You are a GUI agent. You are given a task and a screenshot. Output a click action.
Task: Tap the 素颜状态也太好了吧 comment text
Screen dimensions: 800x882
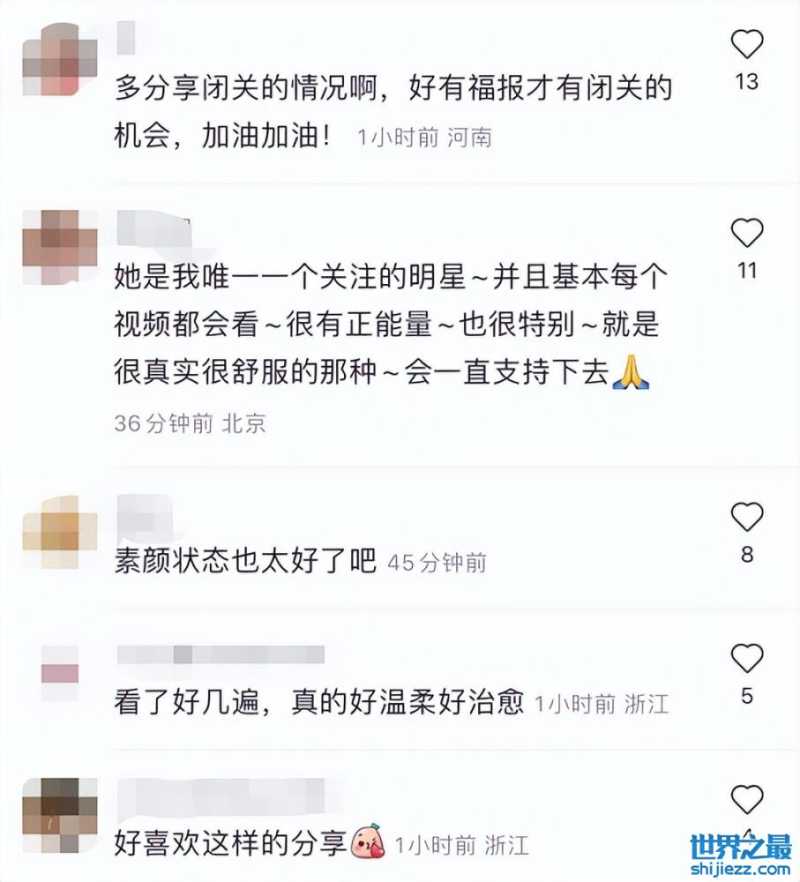coord(245,560)
